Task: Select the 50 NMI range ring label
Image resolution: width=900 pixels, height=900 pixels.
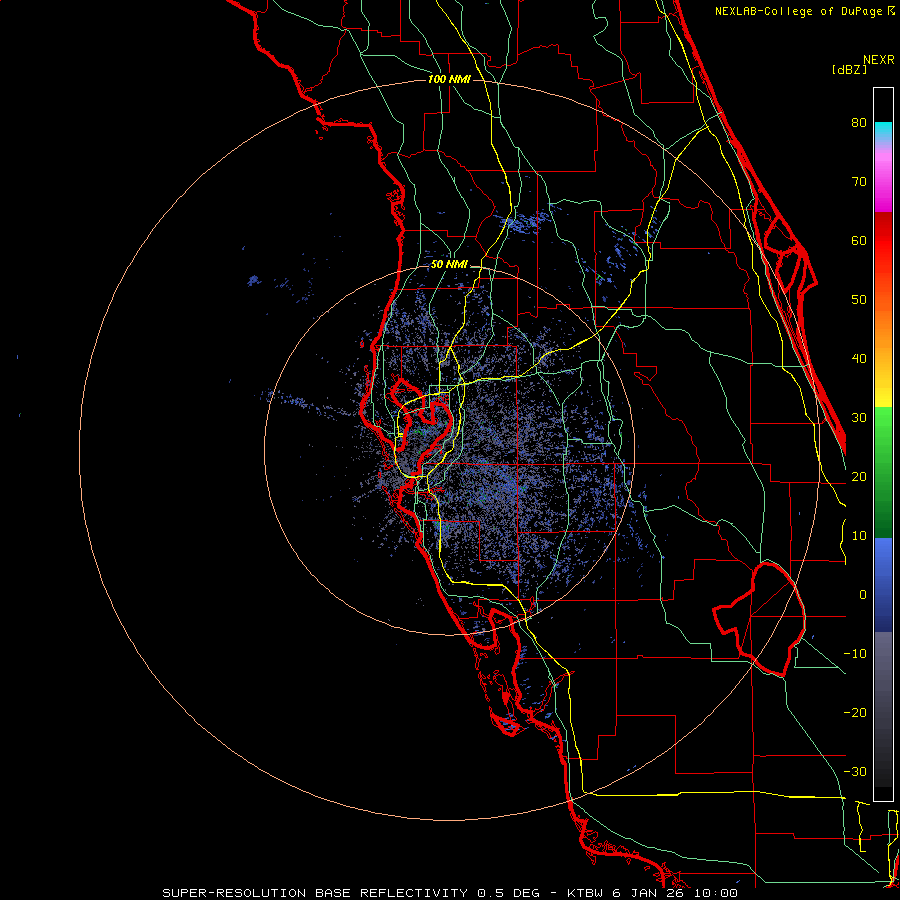Action: [449, 265]
